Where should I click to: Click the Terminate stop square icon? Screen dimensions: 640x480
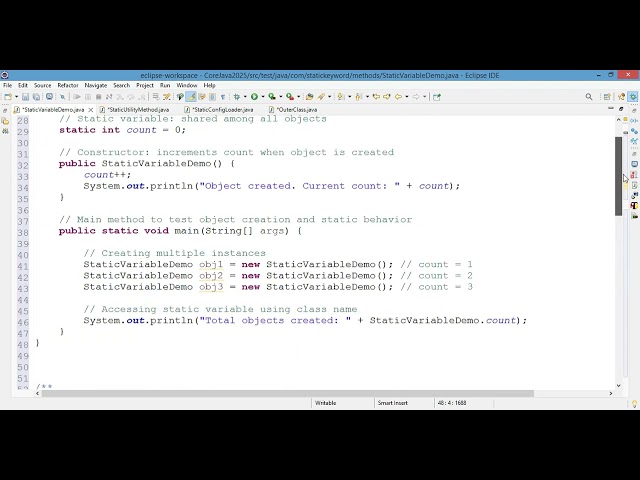point(98,97)
